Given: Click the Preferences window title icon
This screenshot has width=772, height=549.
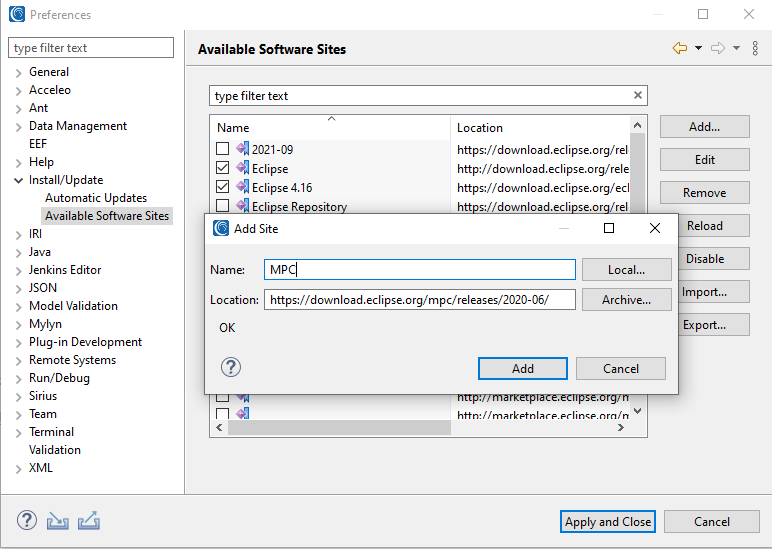Looking at the screenshot, I should coord(17,14).
